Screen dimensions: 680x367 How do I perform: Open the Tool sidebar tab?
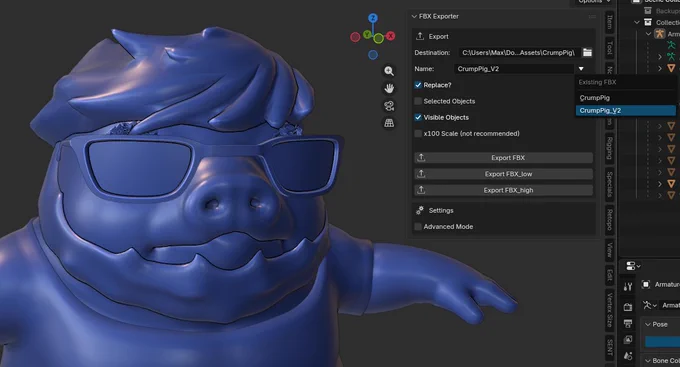(610, 48)
